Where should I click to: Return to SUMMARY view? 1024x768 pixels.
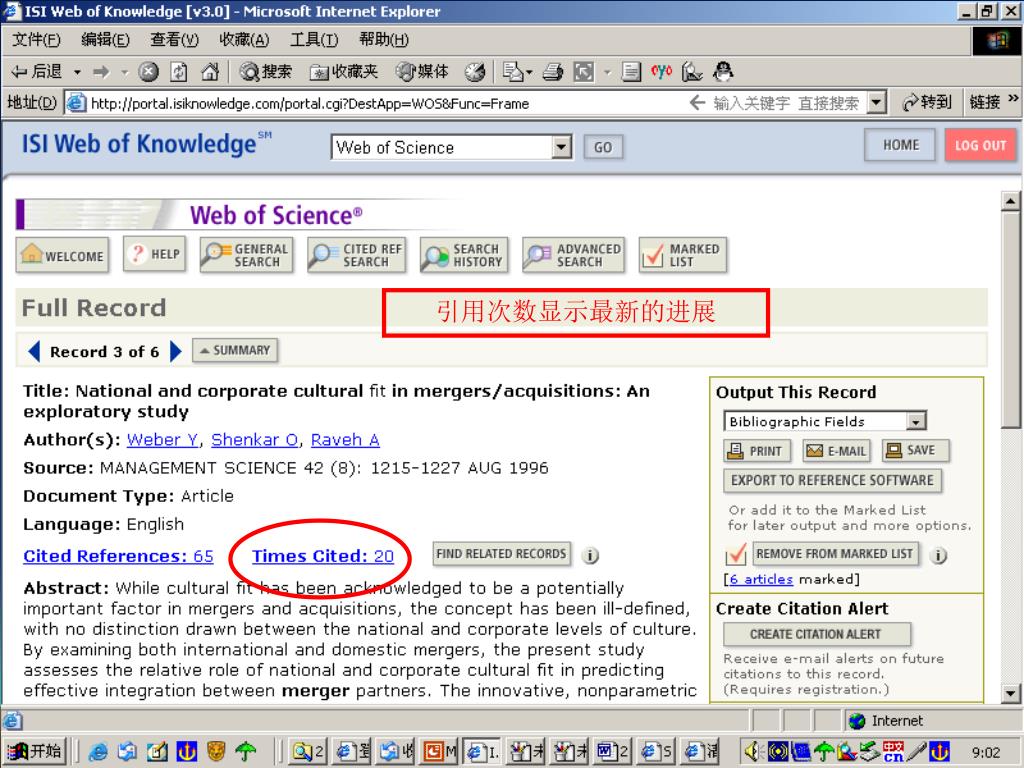(x=235, y=351)
